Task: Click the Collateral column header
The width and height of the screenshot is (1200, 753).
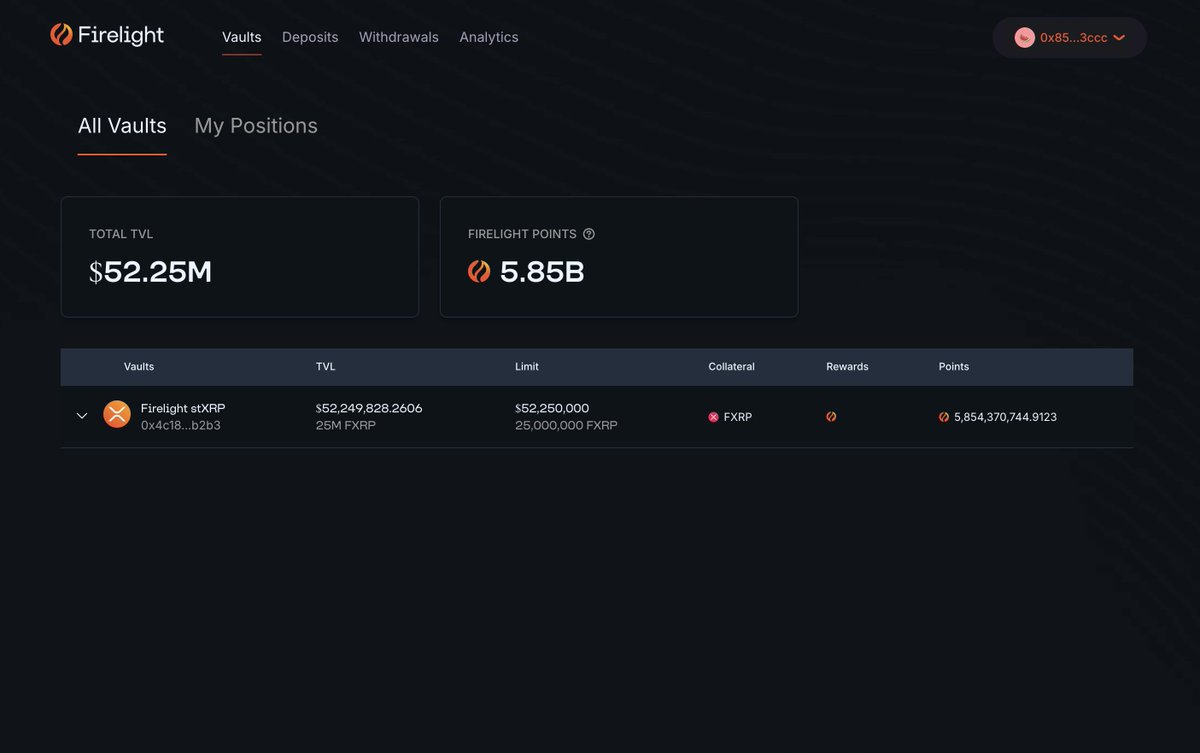Action: (x=732, y=367)
